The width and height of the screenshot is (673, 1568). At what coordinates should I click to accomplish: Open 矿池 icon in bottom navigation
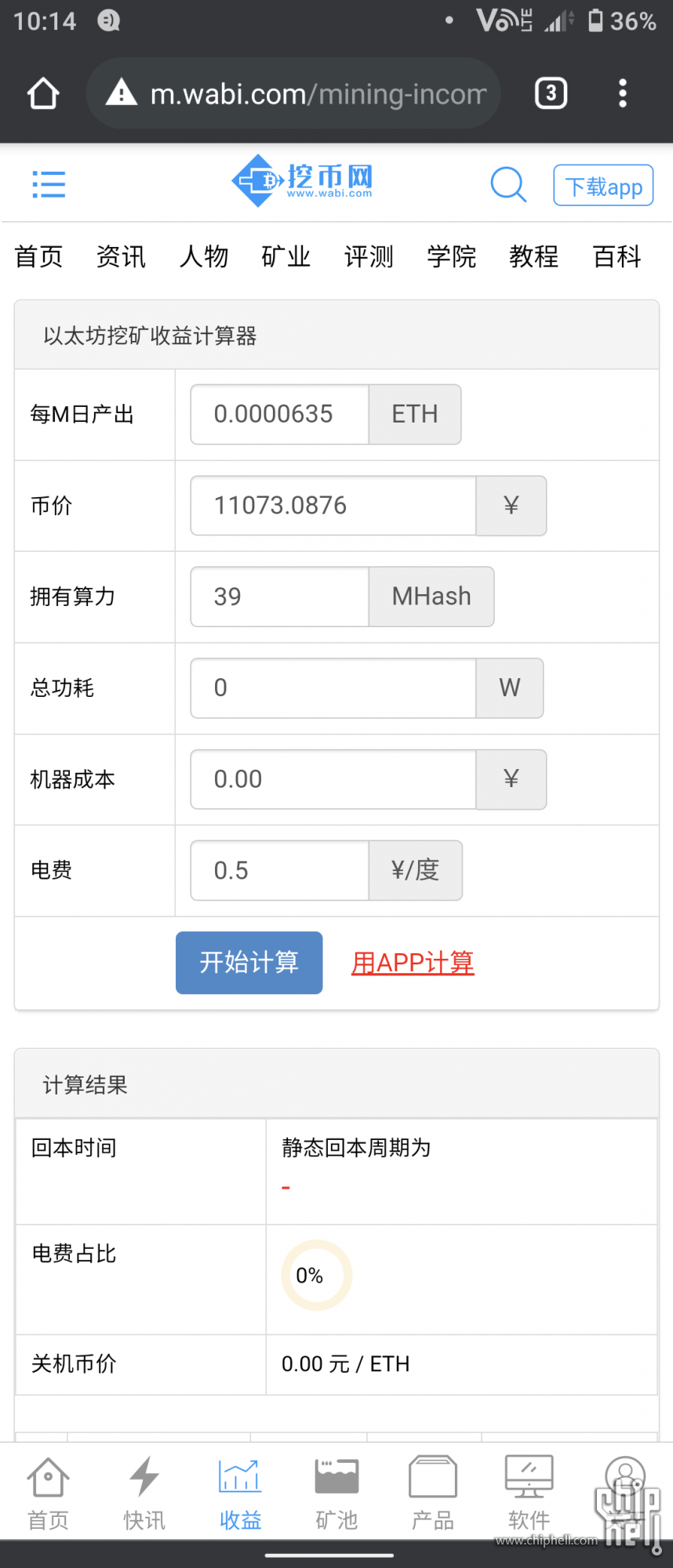[x=336, y=1477]
